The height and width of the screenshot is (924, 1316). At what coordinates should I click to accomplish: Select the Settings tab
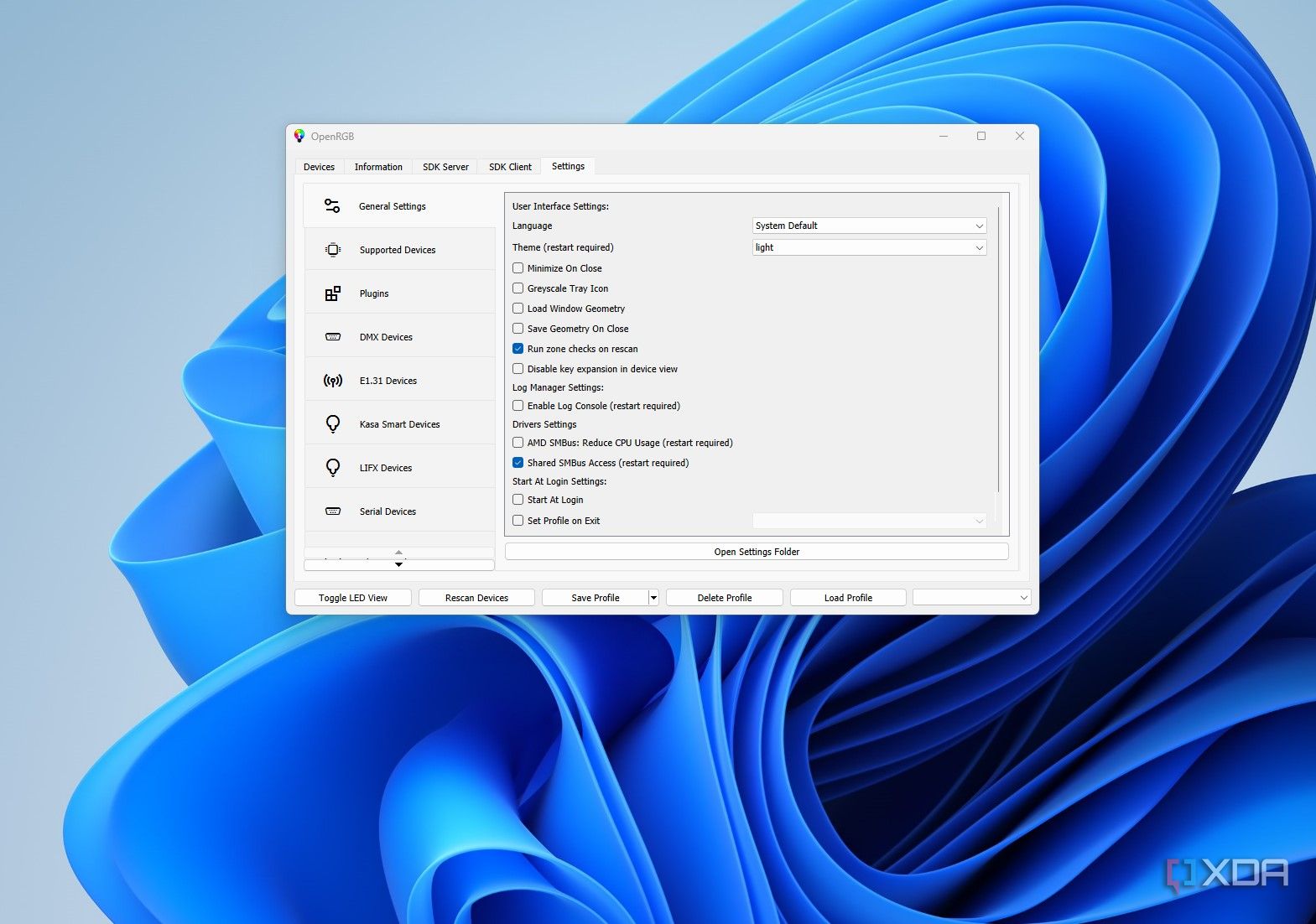point(568,166)
